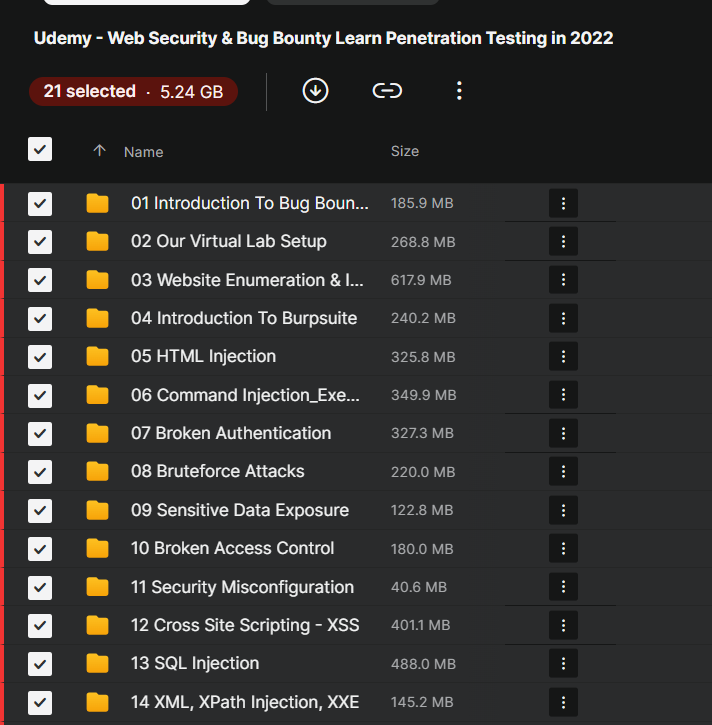Click the 11 Security Misconfiguration folder icon
Viewport: 712px width, 725px height.
point(97,587)
